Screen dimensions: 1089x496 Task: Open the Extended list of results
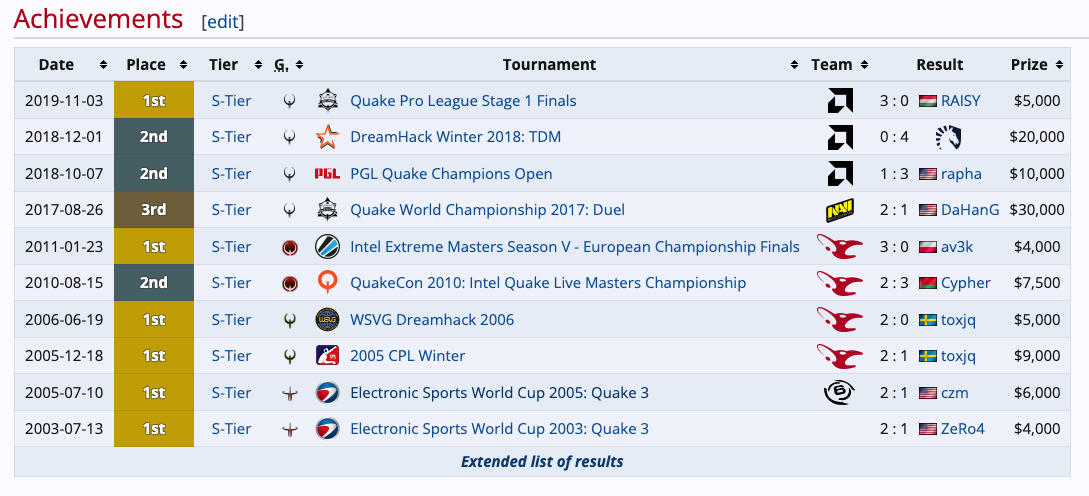542,461
